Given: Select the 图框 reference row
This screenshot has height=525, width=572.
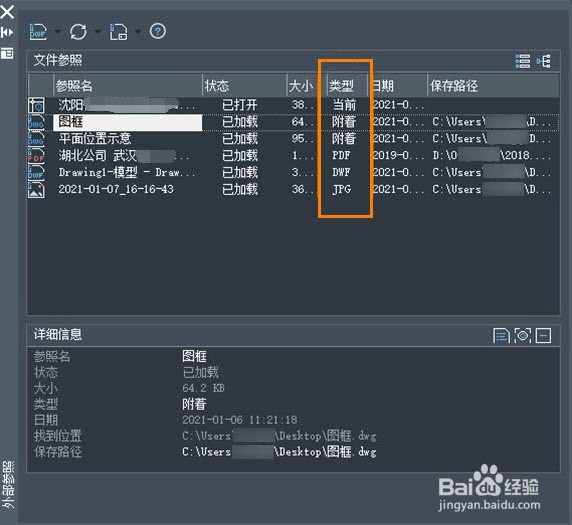Looking at the screenshot, I should [293, 122].
